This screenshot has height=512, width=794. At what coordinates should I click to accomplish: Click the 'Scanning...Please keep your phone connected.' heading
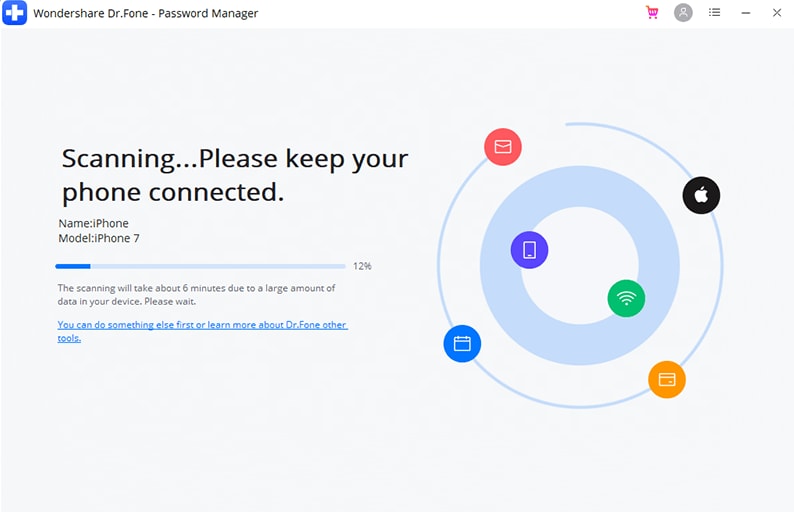235,175
